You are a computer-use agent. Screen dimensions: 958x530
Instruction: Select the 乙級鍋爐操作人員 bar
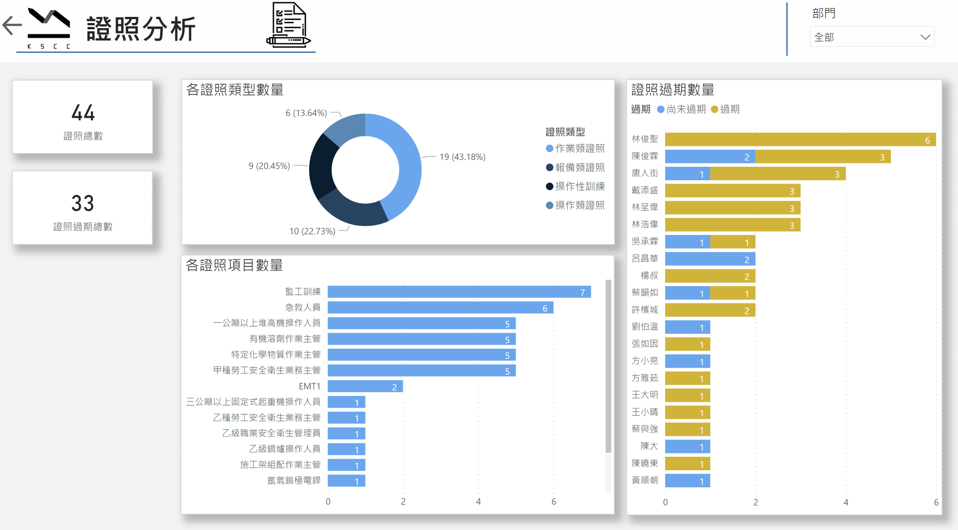pos(346,449)
